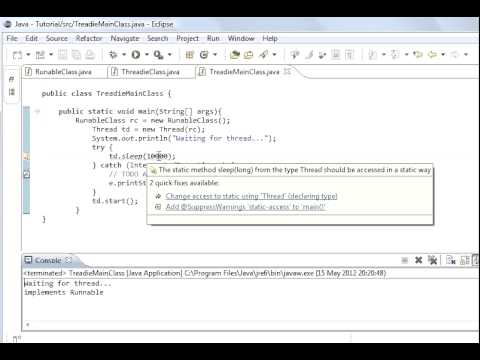This screenshot has width=480, height=360.
Task: Click console output 'Waiting for thread...'
Action: point(68,284)
